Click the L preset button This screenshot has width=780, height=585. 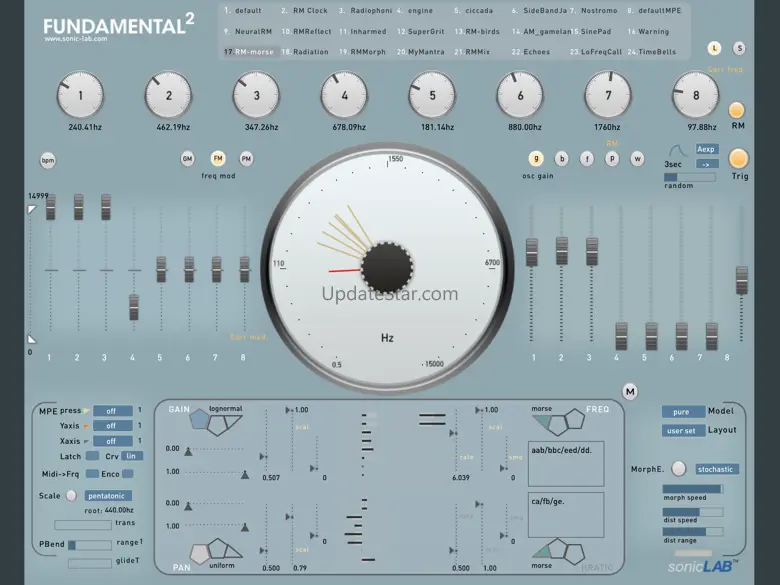[x=715, y=48]
